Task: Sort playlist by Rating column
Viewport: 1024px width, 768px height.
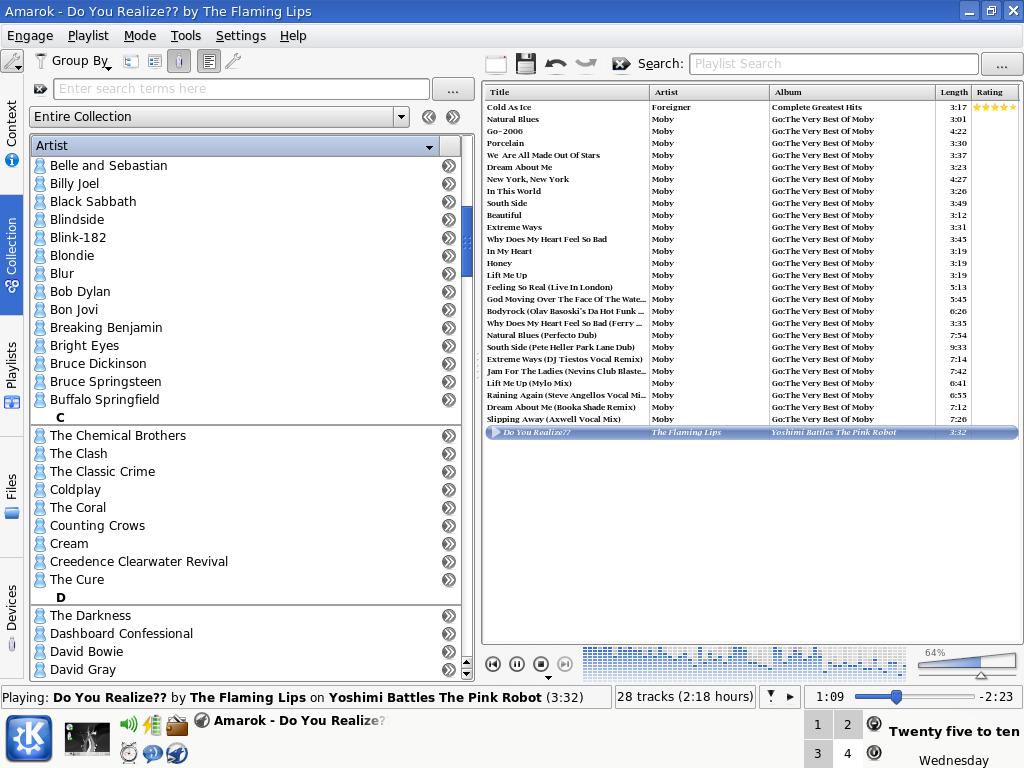Action: point(995,92)
